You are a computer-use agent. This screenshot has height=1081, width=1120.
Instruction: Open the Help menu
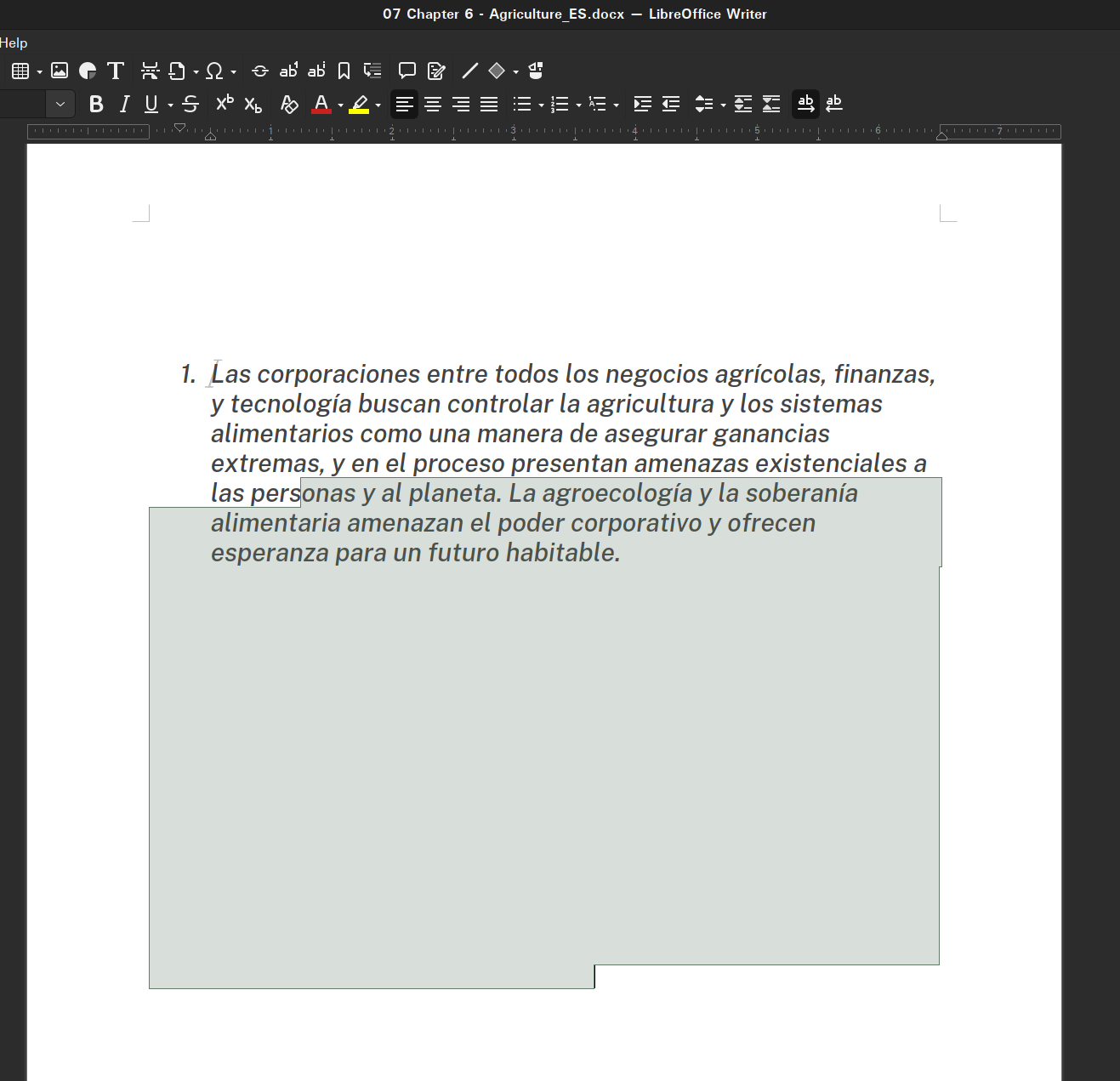click(14, 43)
